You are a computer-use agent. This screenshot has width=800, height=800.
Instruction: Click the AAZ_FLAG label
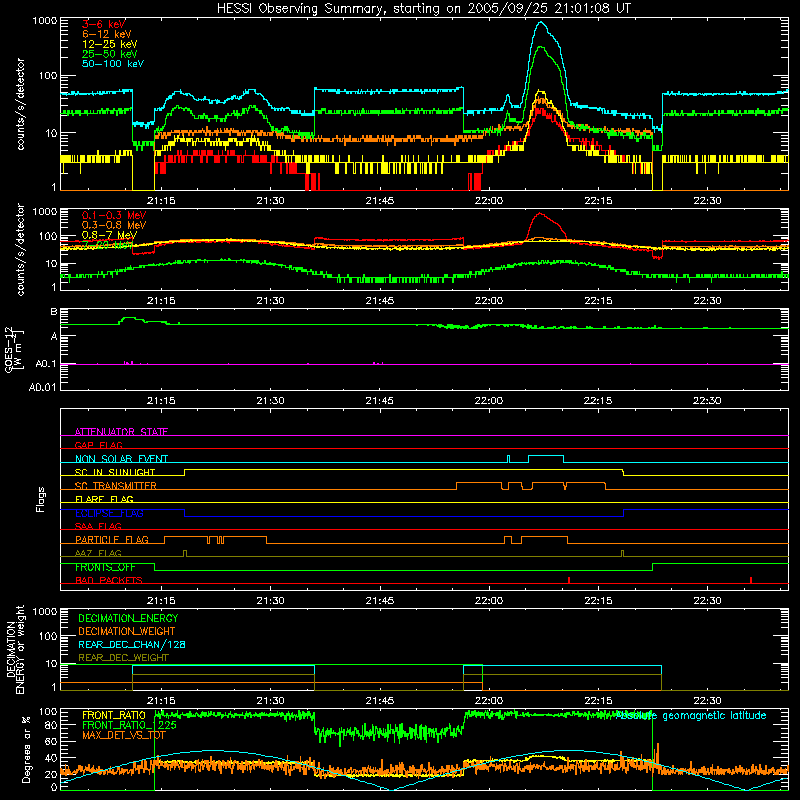coord(98,553)
